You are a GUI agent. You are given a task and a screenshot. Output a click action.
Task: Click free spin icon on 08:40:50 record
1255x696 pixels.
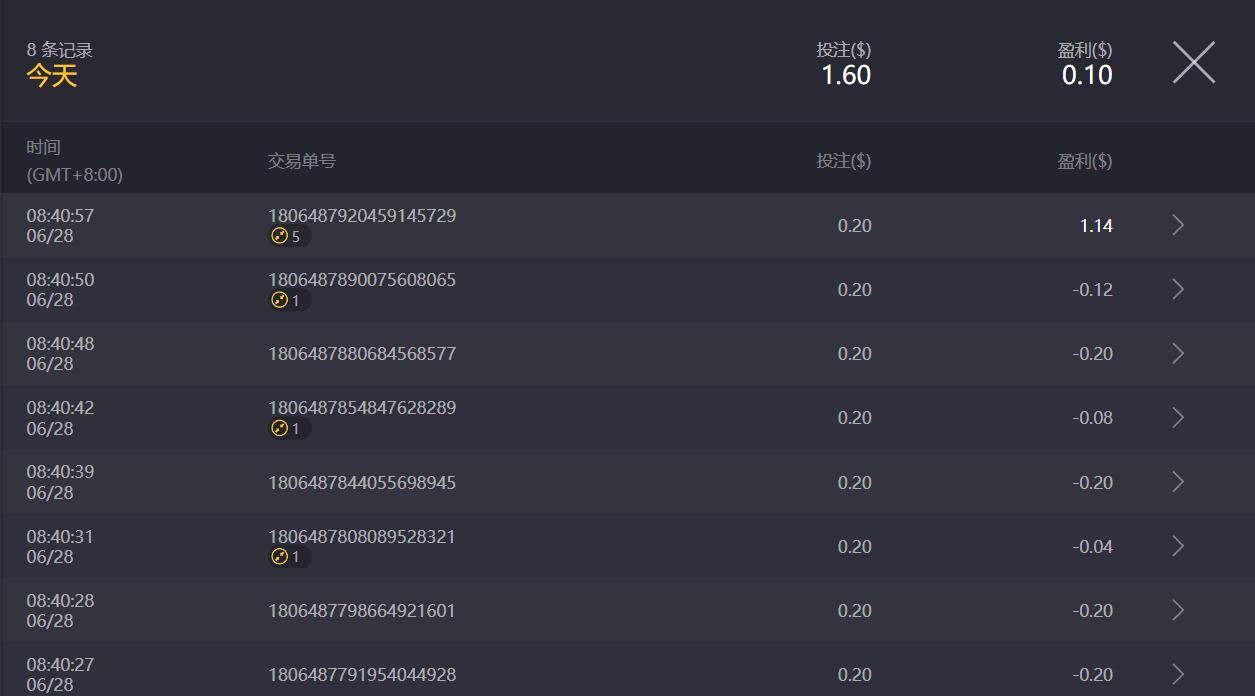280,301
